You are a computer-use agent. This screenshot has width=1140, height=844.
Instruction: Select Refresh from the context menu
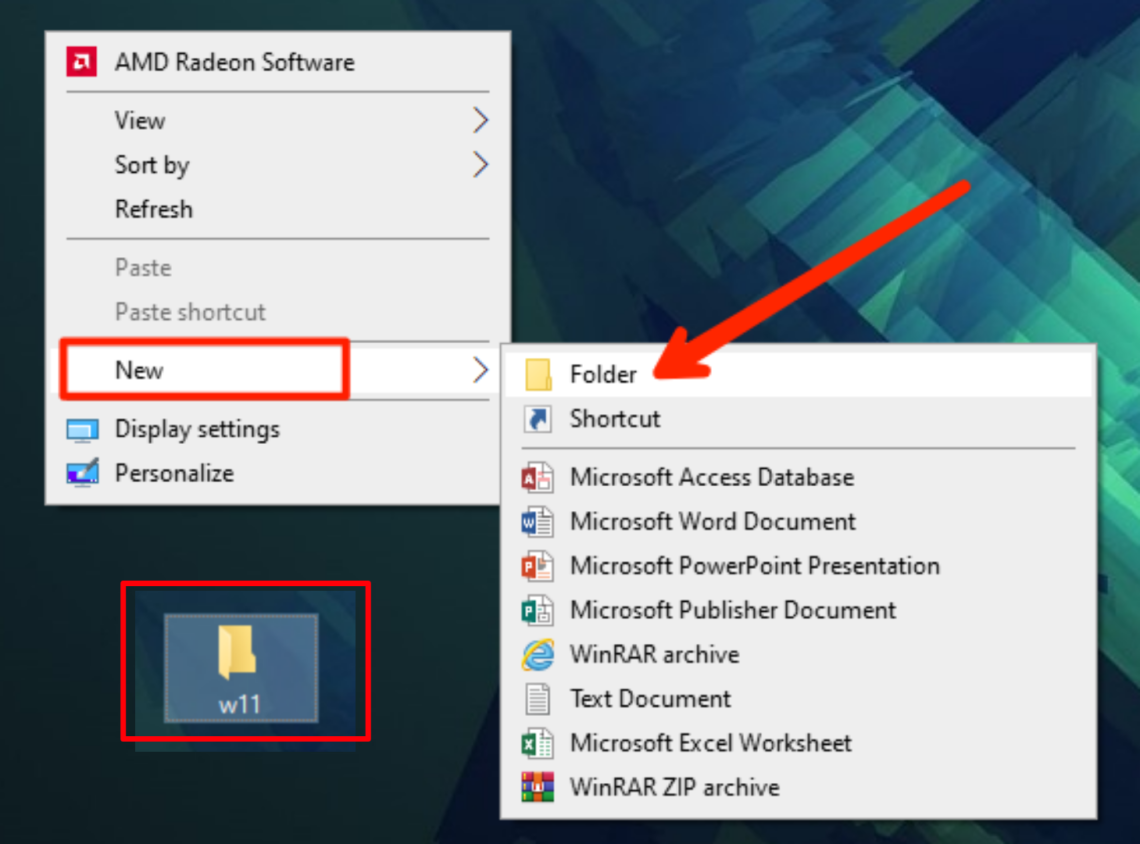click(x=154, y=209)
